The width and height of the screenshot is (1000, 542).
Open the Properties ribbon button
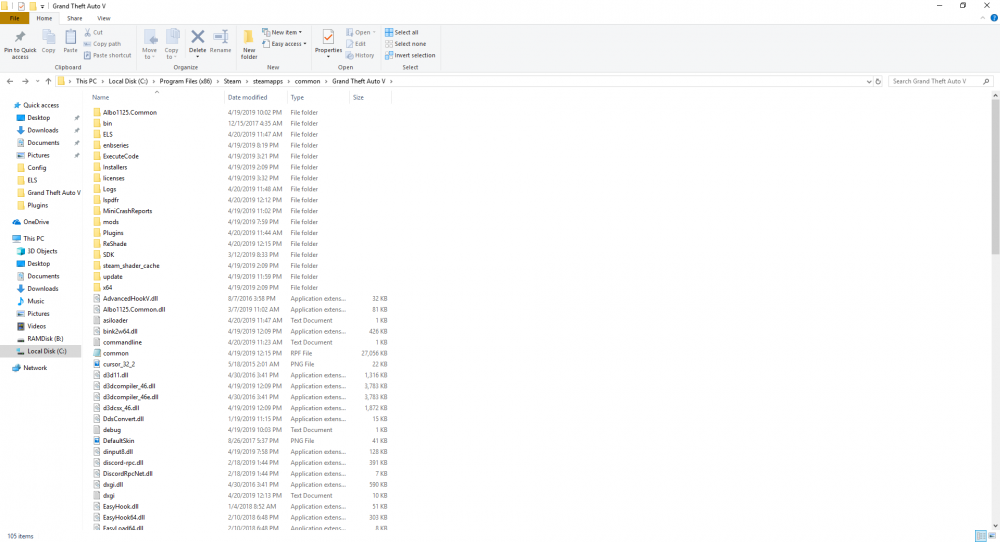328,43
